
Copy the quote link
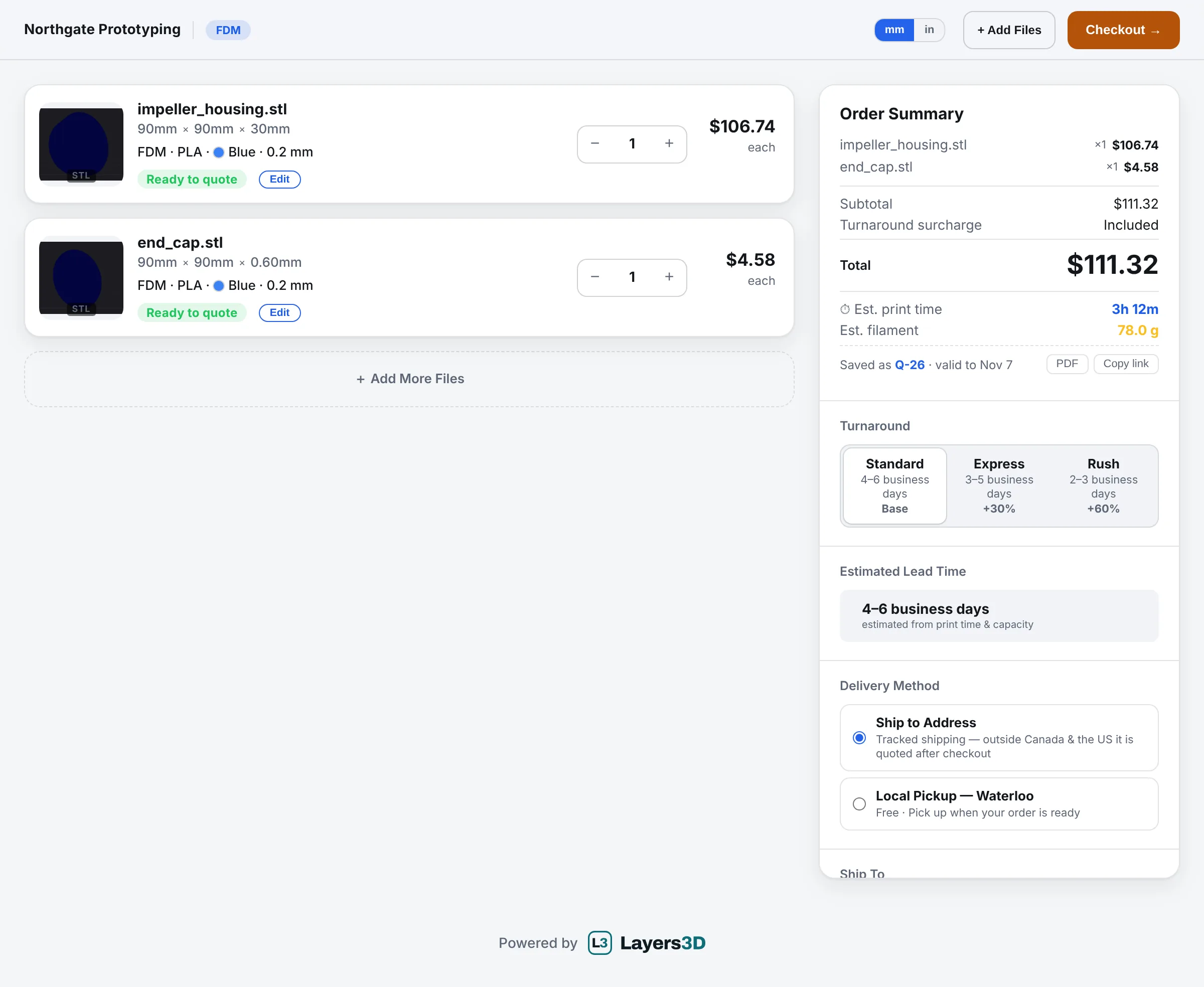click(1126, 364)
